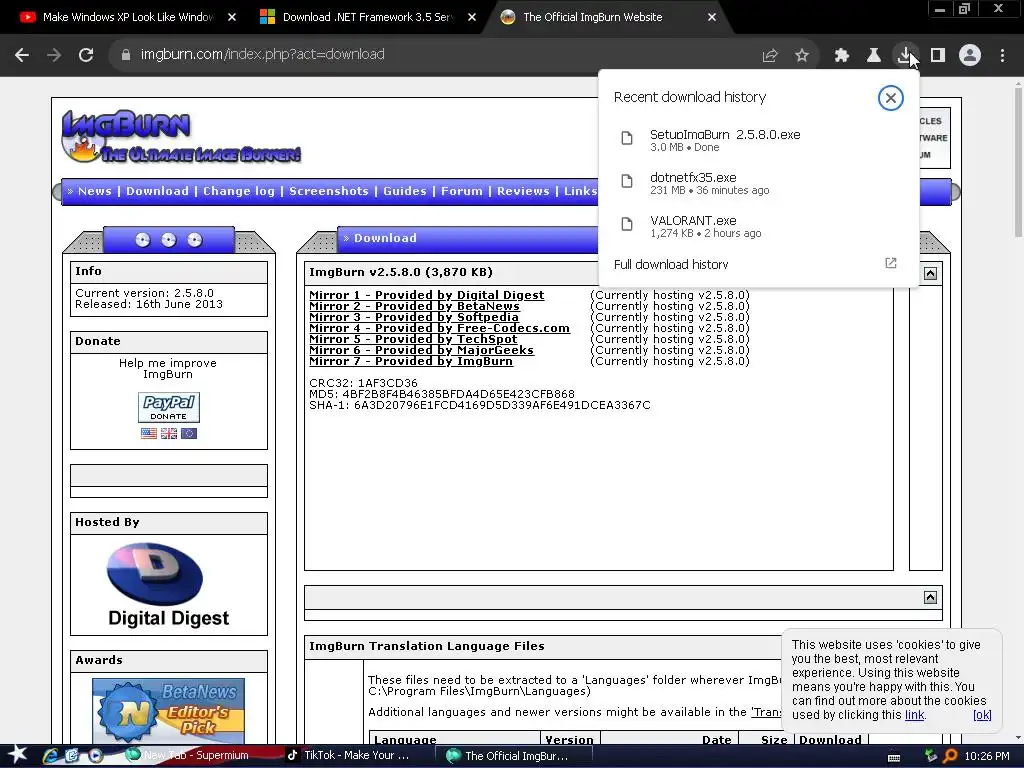Reload the ImgBurn download page

[x=86, y=55]
